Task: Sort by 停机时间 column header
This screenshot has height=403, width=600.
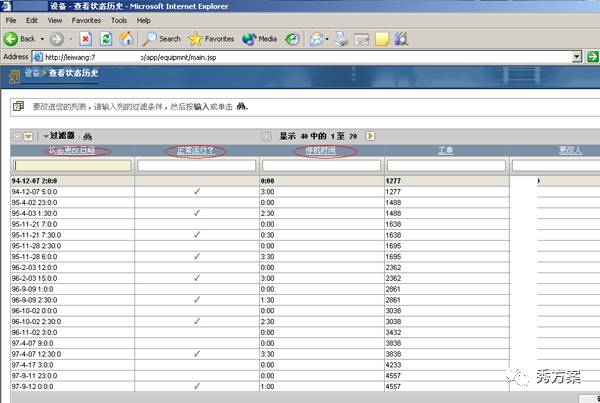Action: (321, 150)
